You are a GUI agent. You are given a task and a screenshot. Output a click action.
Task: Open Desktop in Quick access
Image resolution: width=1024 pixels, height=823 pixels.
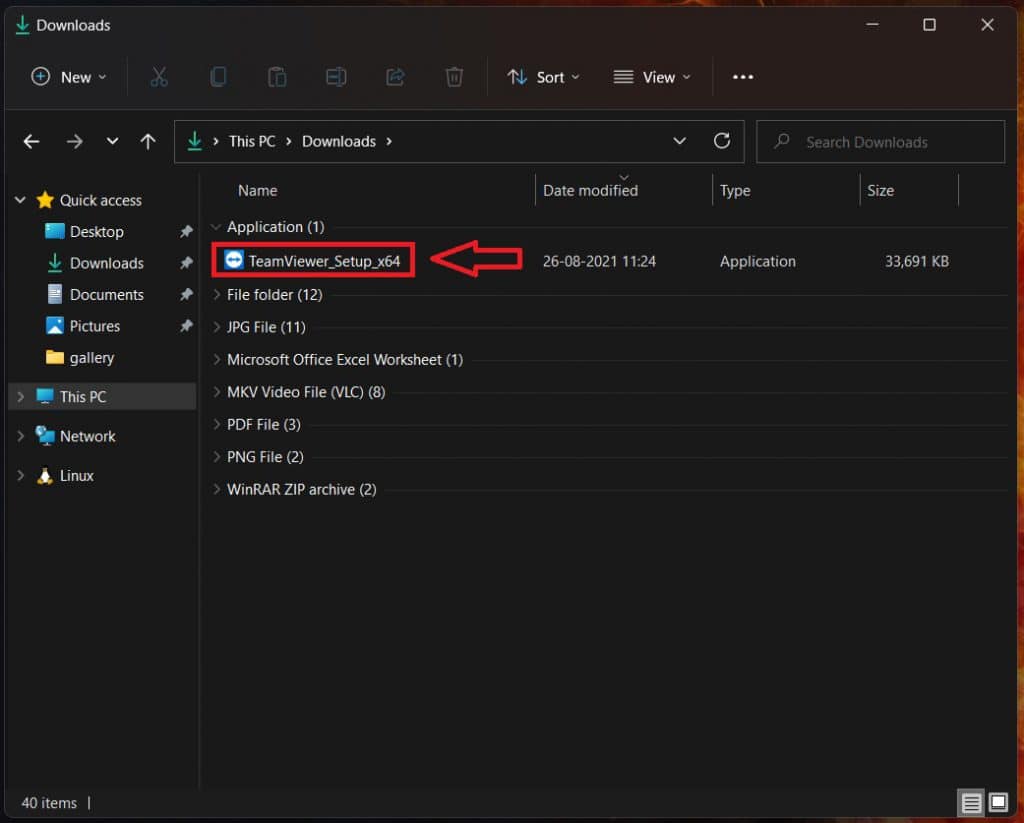click(x=97, y=231)
